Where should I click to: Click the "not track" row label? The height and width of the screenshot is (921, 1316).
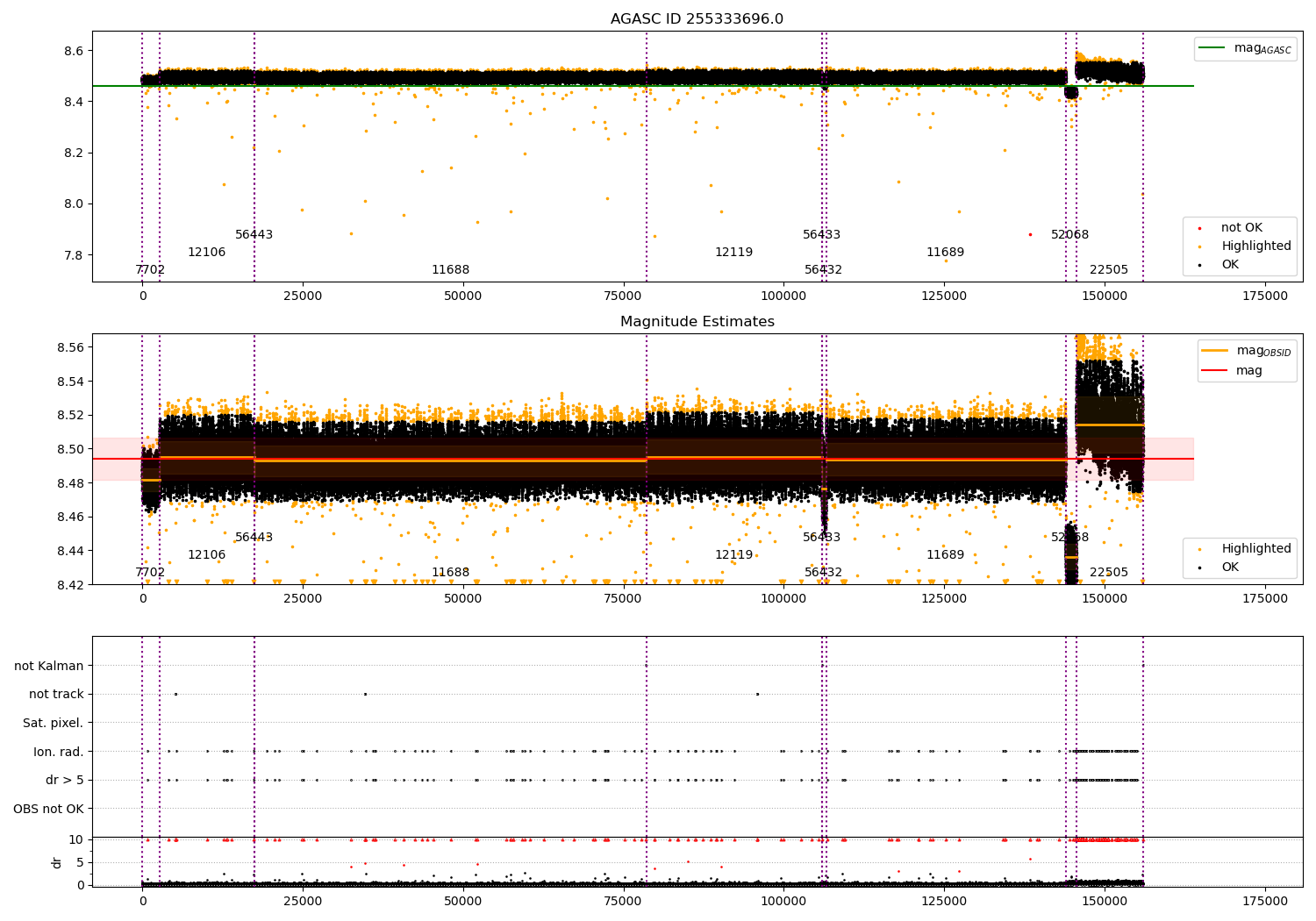[x=56, y=695]
